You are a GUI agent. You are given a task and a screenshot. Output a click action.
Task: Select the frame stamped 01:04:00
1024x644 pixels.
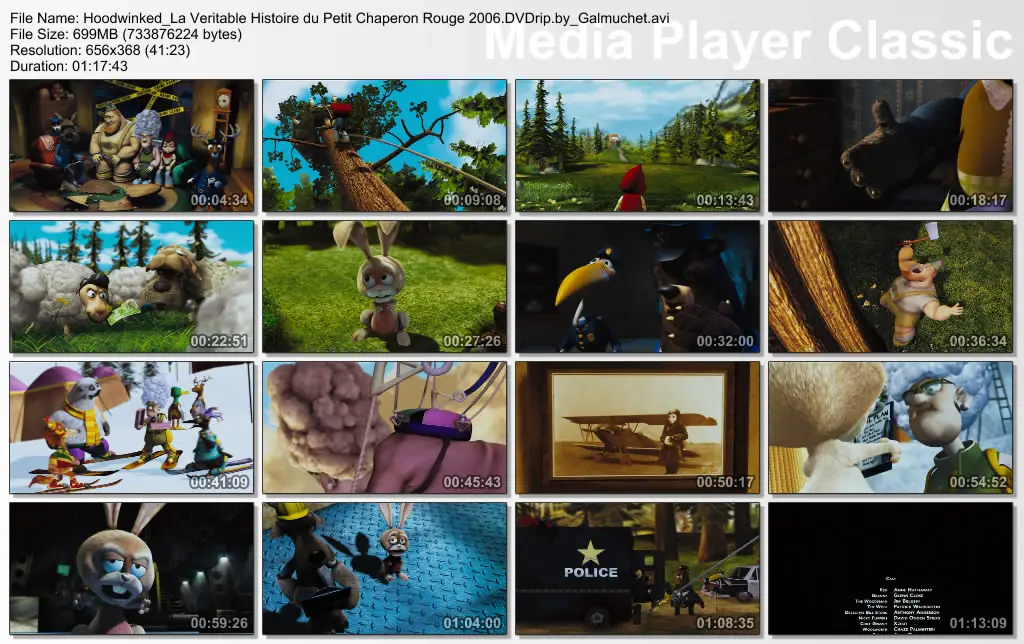pyautogui.click(x=385, y=569)
